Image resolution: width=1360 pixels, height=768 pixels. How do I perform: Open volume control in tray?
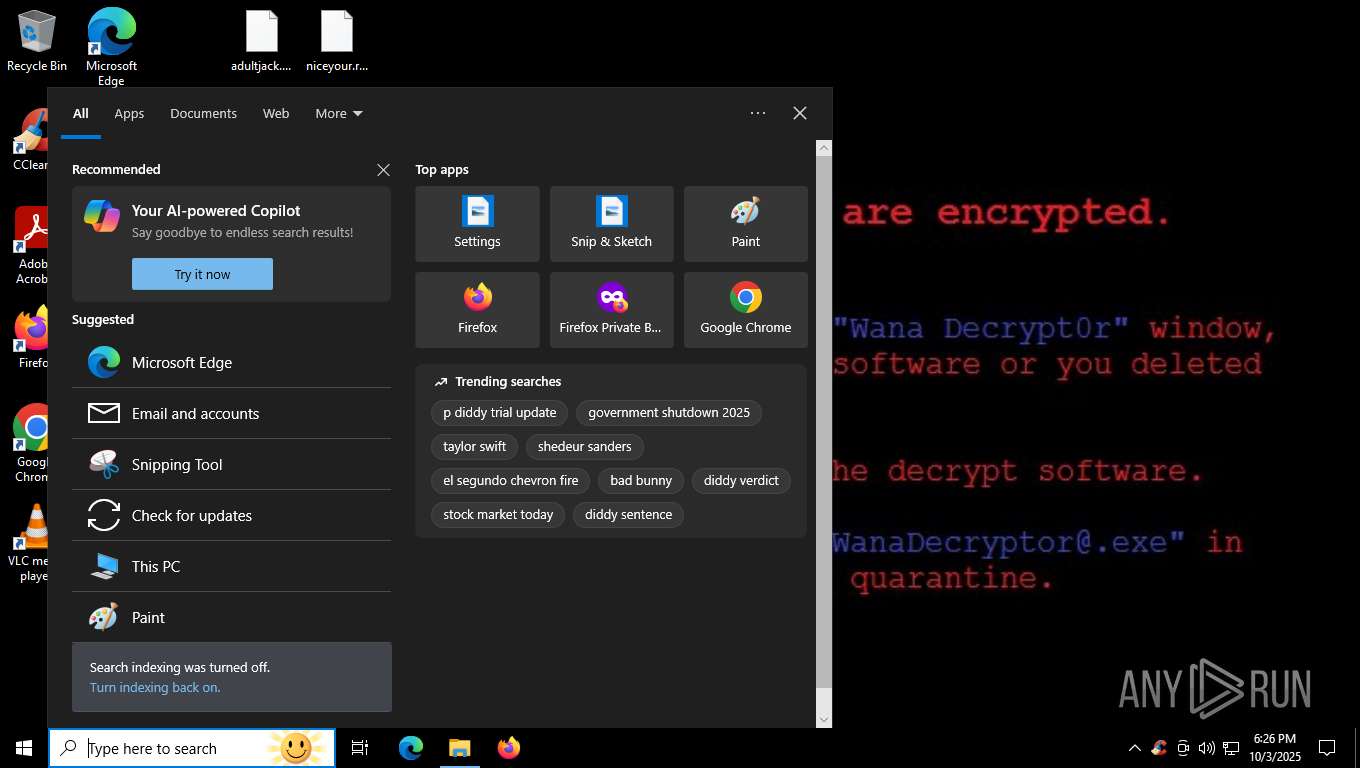point(1207,748)
